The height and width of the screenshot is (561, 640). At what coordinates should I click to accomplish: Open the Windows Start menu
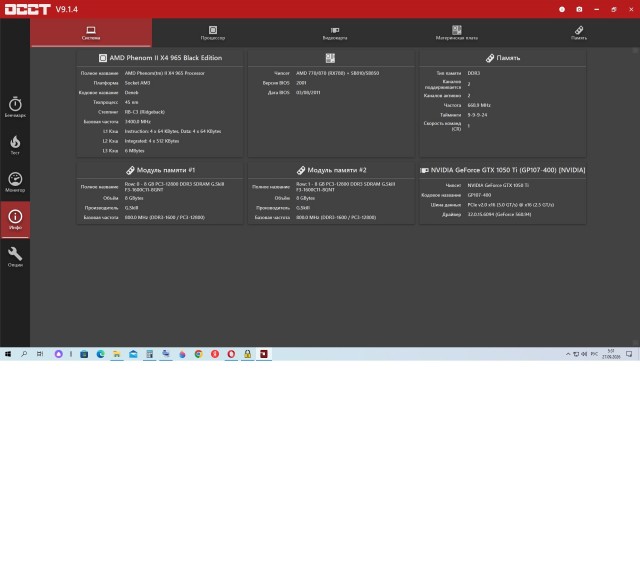point(8,354)
